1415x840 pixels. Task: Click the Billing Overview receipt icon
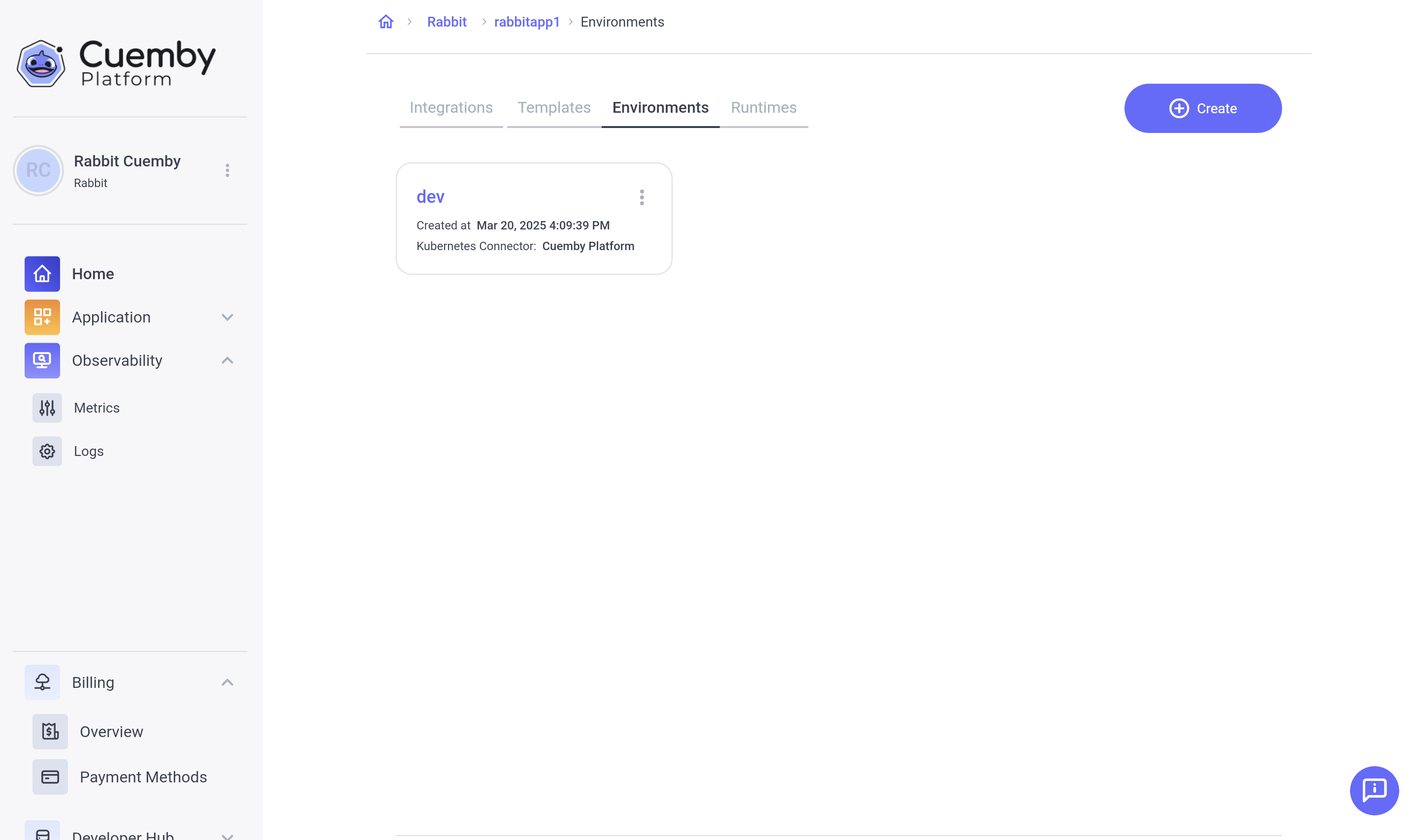(x=50, y=731)
